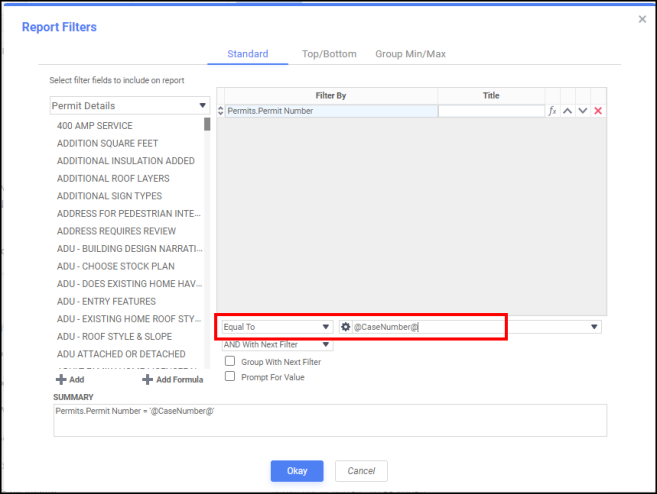
Task: Select ADDITIONAL ROOF LAYERS field
Action: point(113,178)
